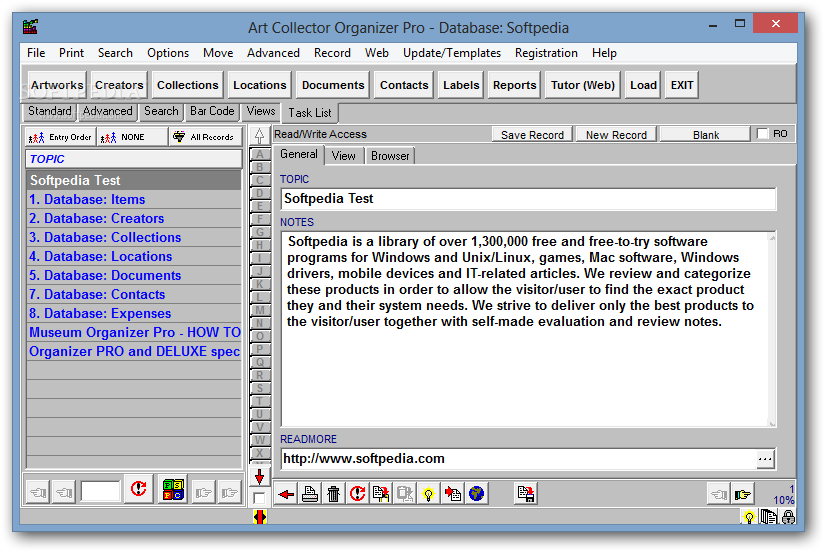Click the TOPIC column header in the list
Screen dimensions: 825x552
[134, 159]
